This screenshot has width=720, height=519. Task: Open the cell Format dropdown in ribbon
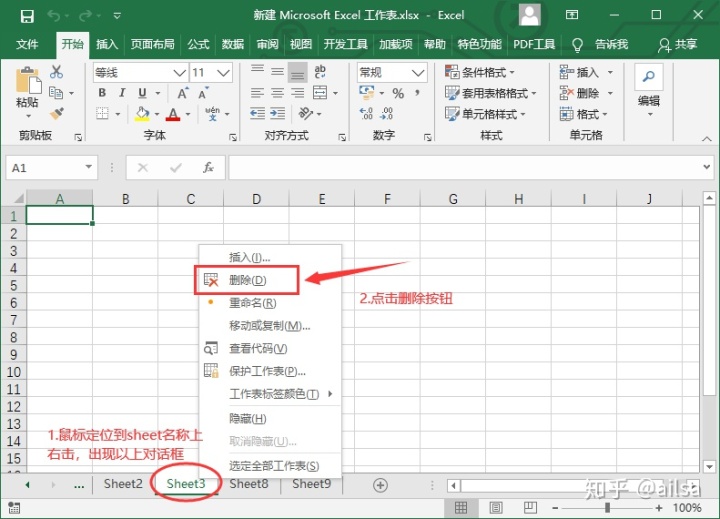pyautogui.click(x=584, y=114)
